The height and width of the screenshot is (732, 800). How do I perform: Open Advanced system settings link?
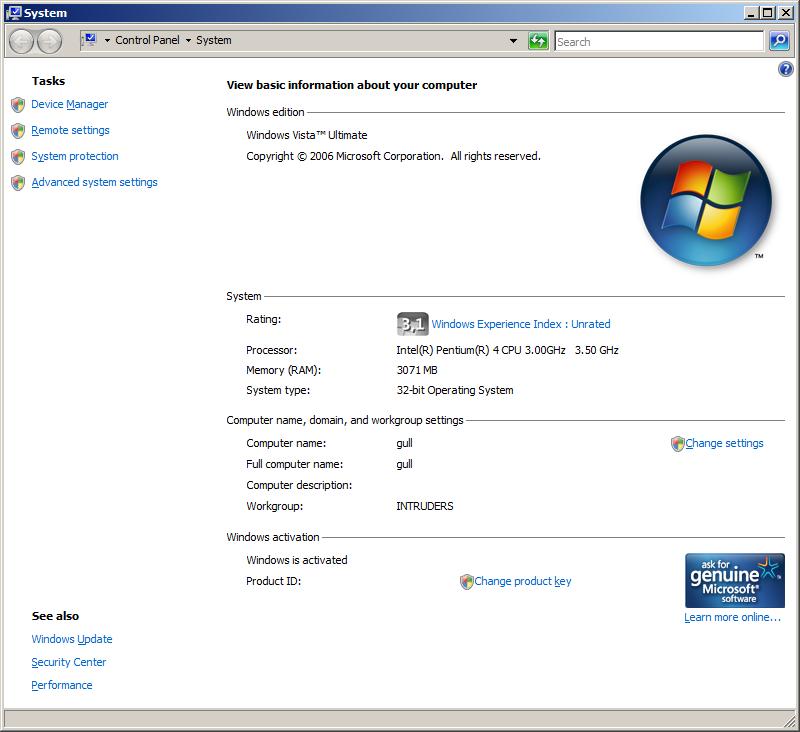pos(94,183)
